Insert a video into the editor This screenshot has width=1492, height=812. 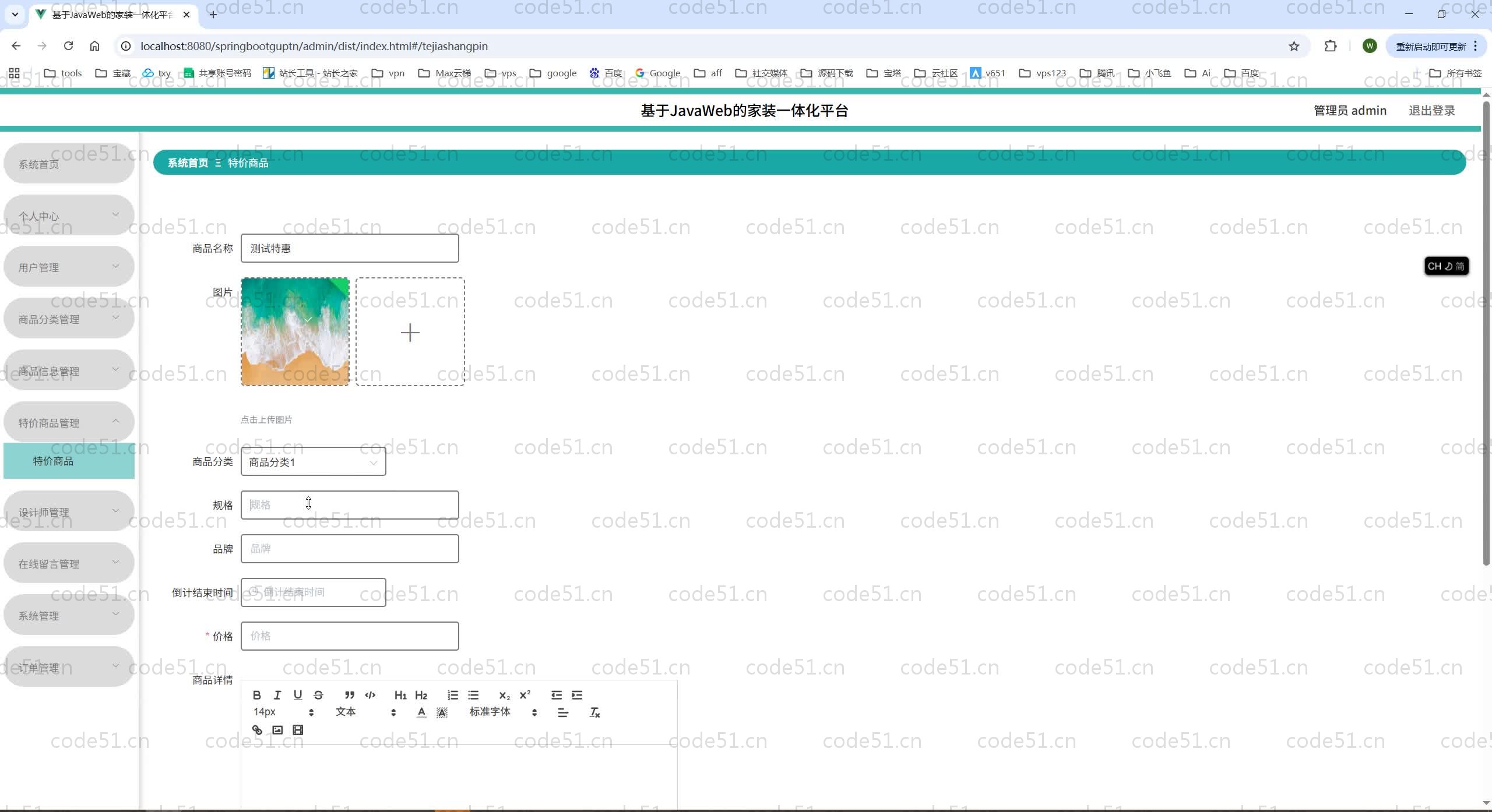tap(298, 730)
